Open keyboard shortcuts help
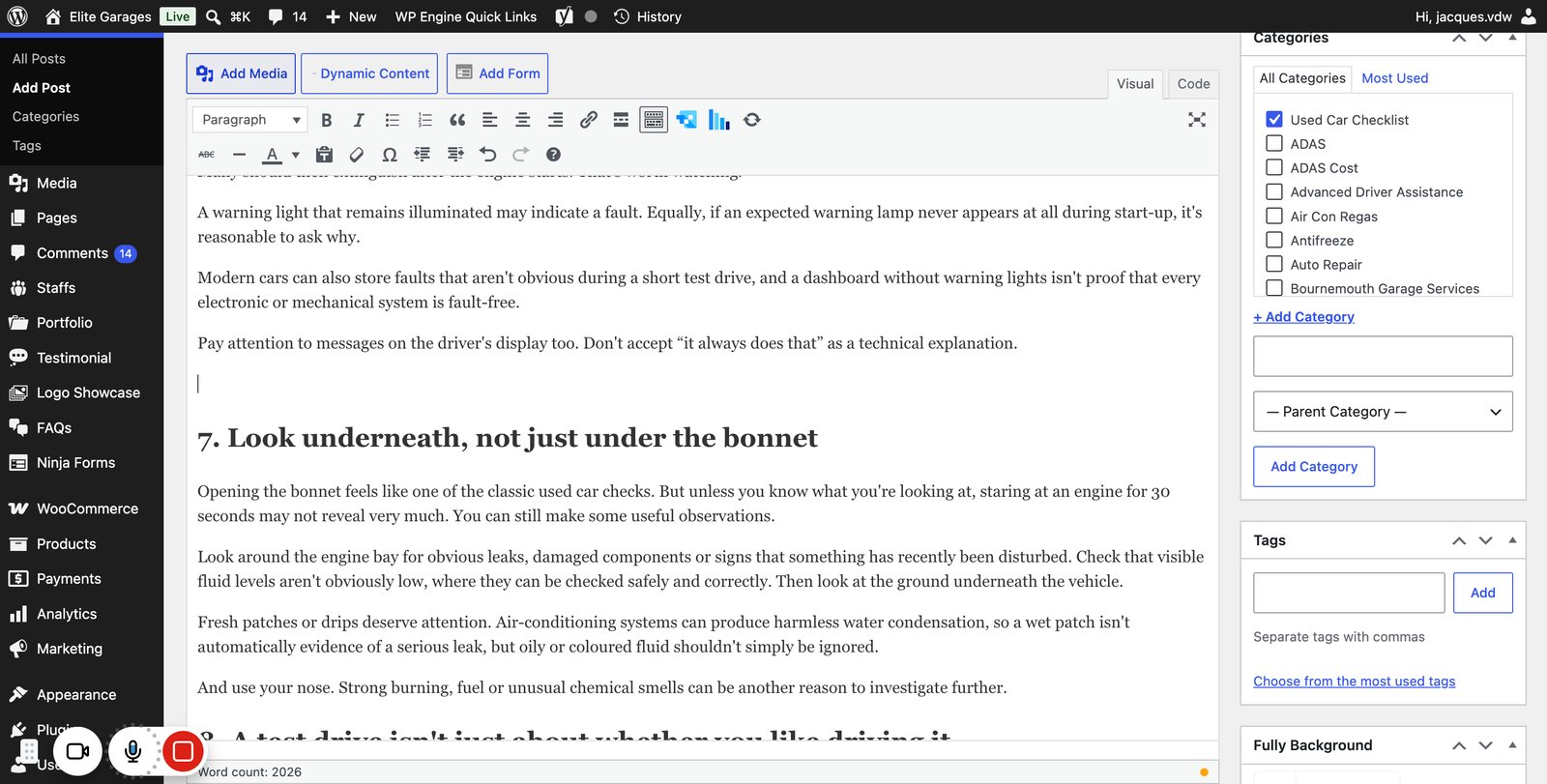 point(553,155)
